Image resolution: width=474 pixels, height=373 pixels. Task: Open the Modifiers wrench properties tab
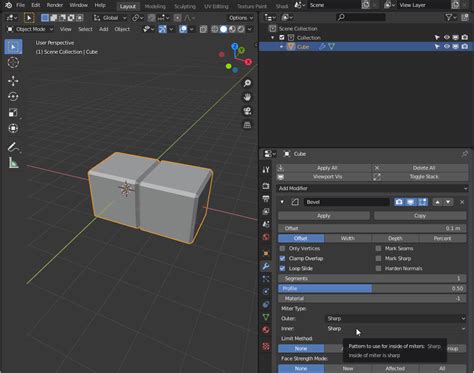point(266,266)
